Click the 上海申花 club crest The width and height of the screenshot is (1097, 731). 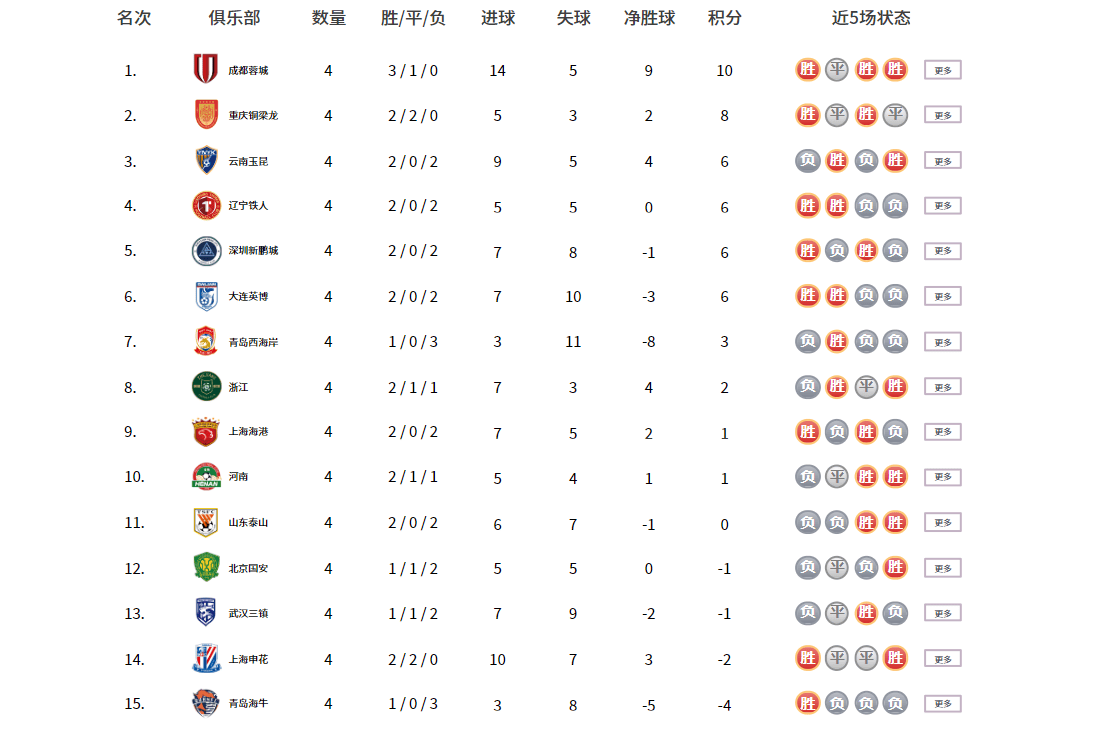(206, 659)
